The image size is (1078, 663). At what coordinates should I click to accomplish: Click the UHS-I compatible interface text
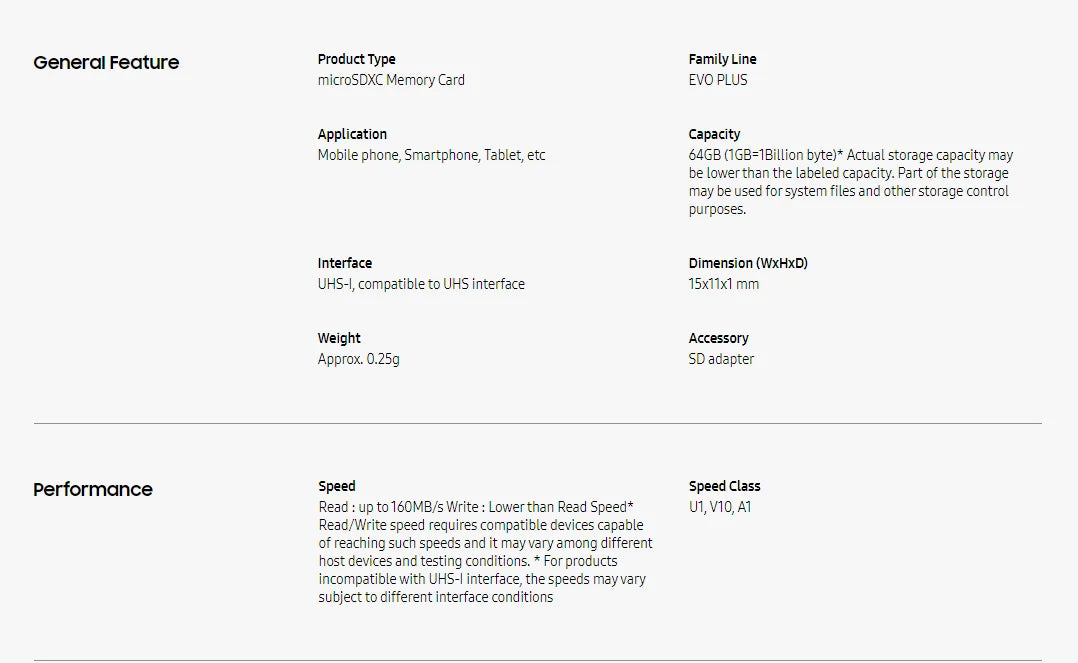pyautogui.click(x=421, y=283)
